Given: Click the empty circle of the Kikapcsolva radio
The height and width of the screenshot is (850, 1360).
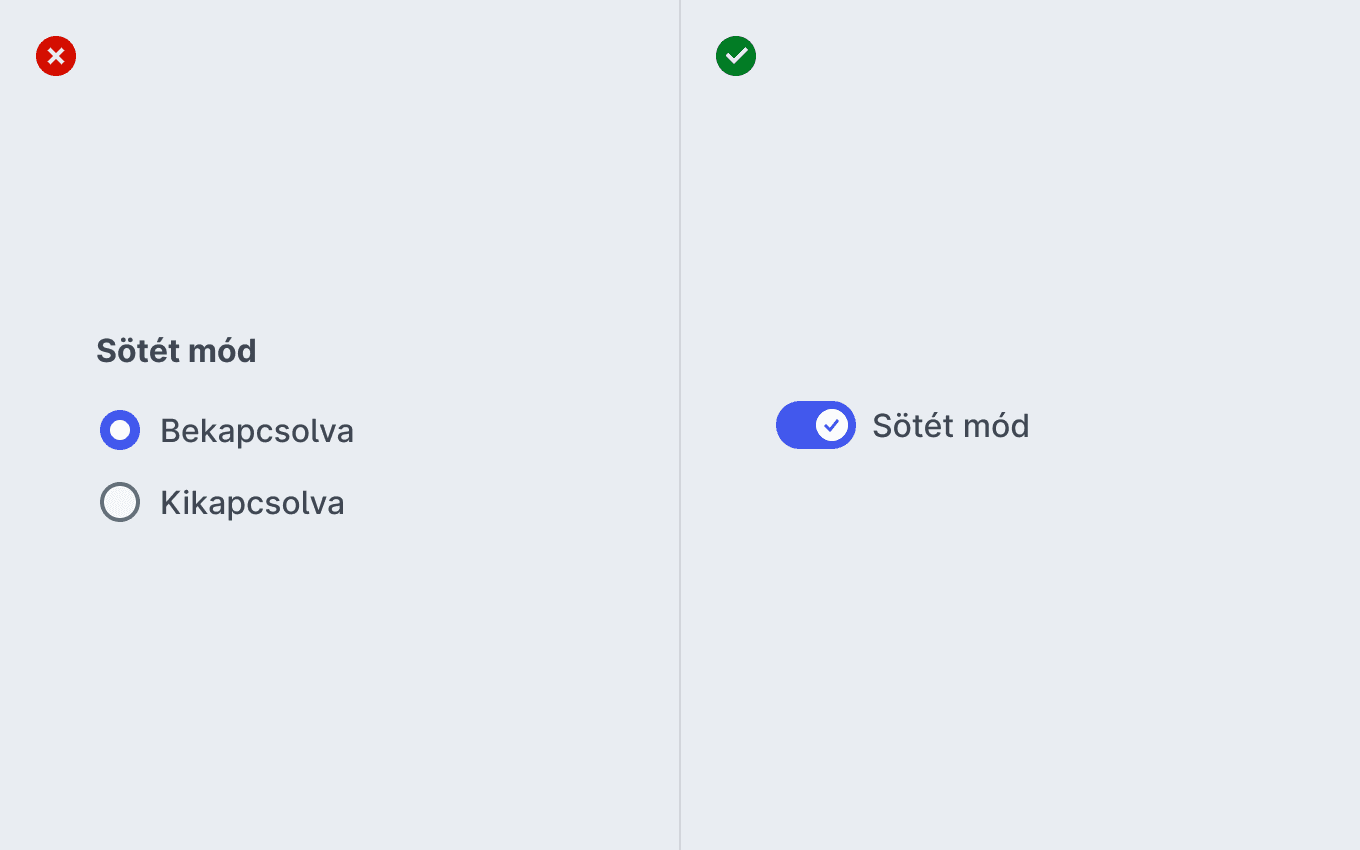Looking at the screenshot, I should coord(120,502).
